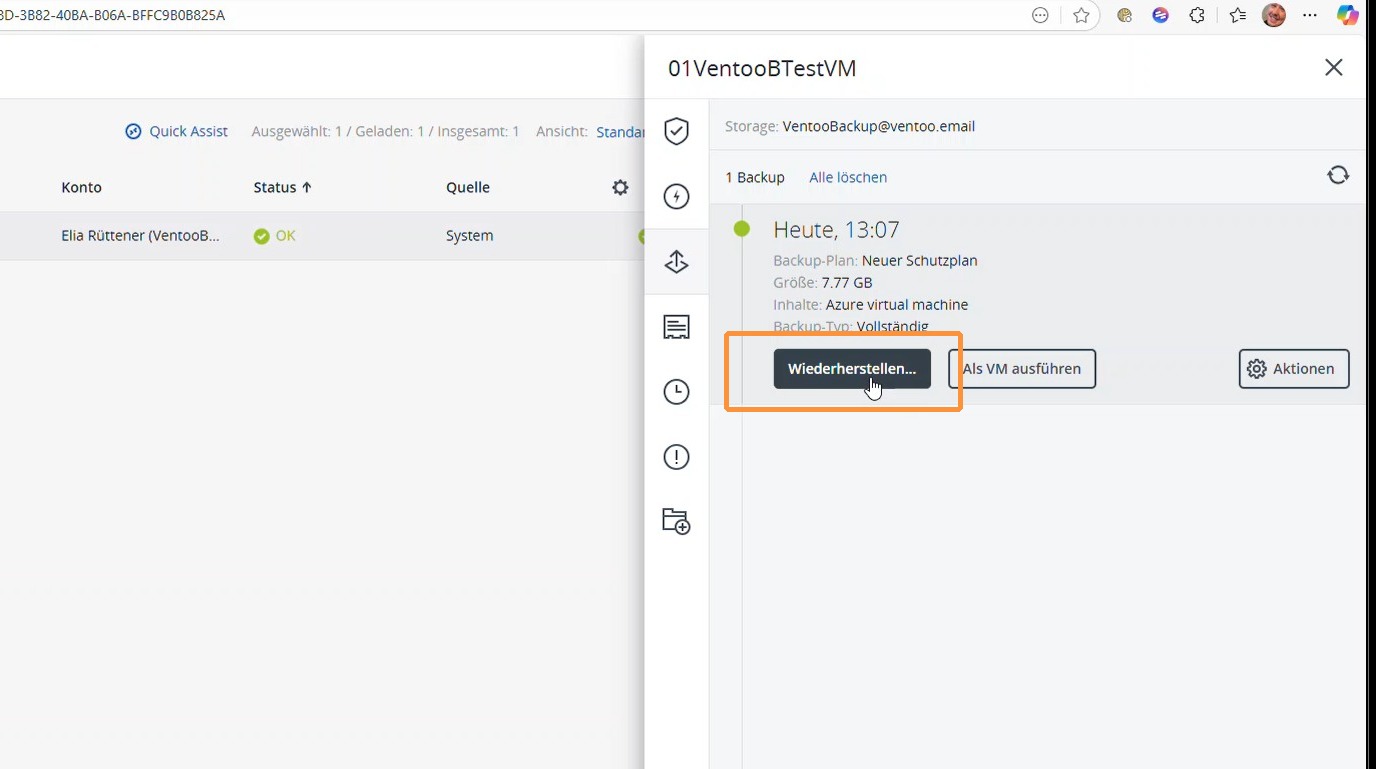
Task: Click the System source cell
Action: [x=470, y=236]
